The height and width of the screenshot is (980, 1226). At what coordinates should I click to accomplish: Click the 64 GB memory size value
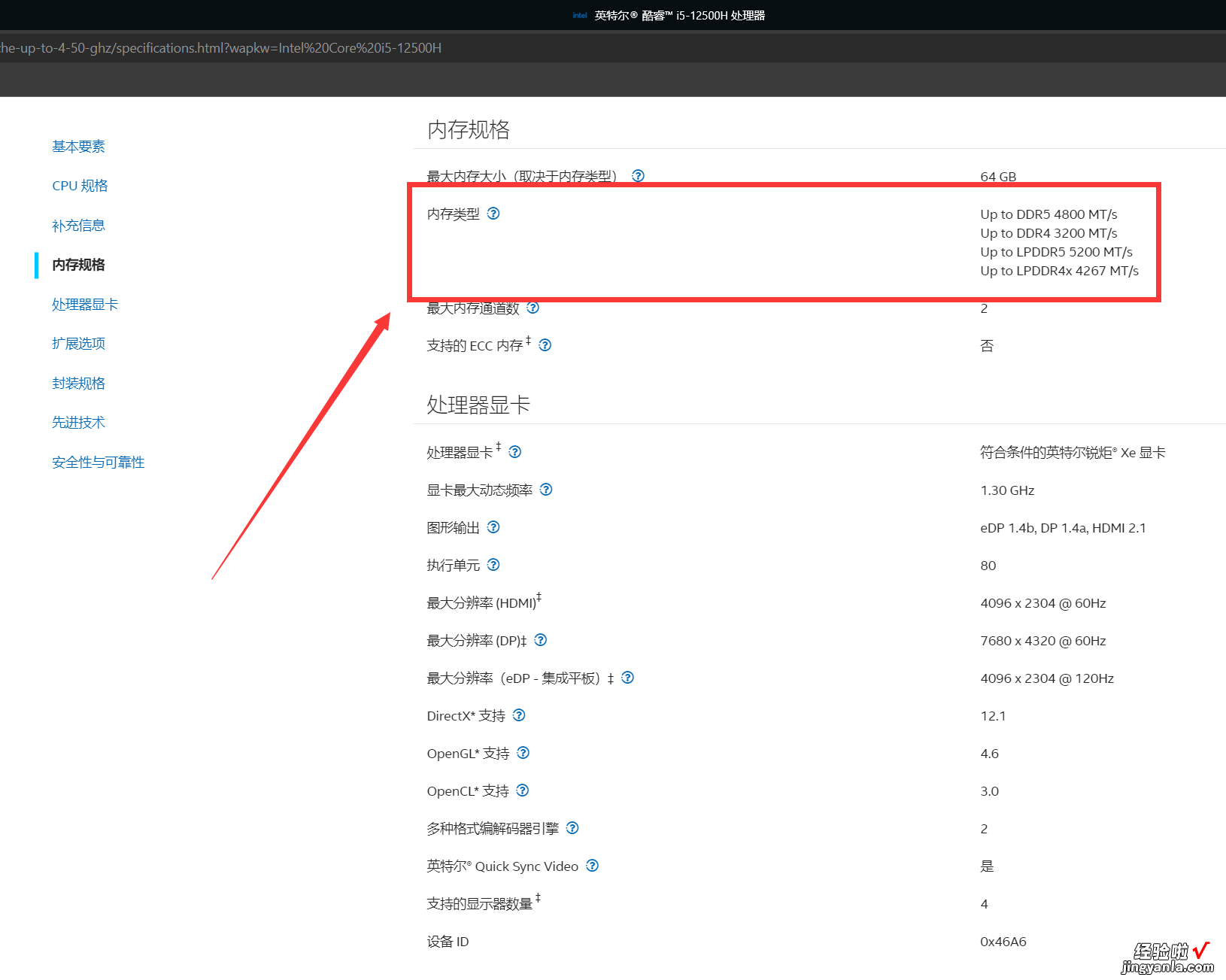click(998, 177)
